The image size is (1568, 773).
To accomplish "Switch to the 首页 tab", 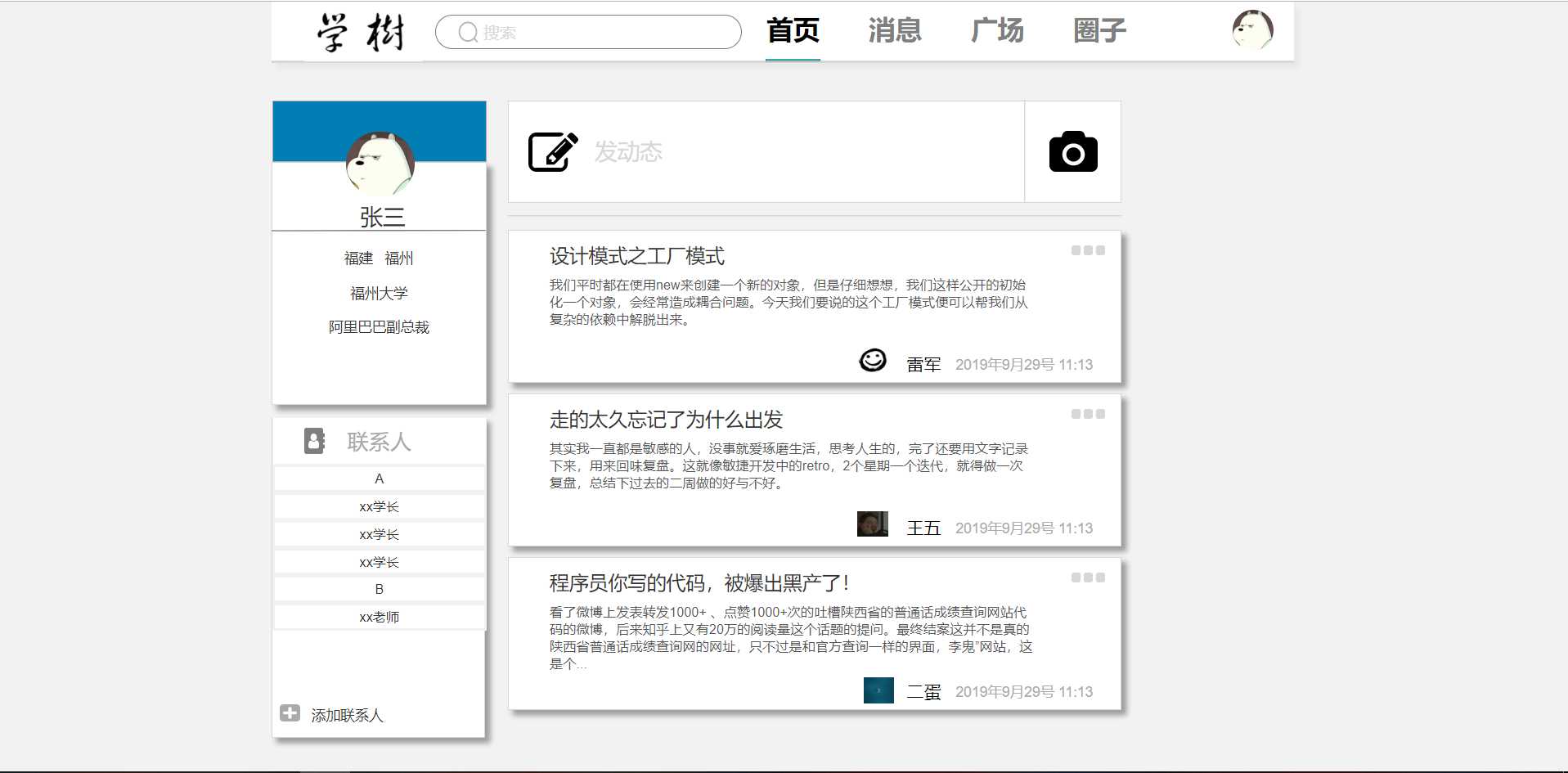I will tap(793, 31).
